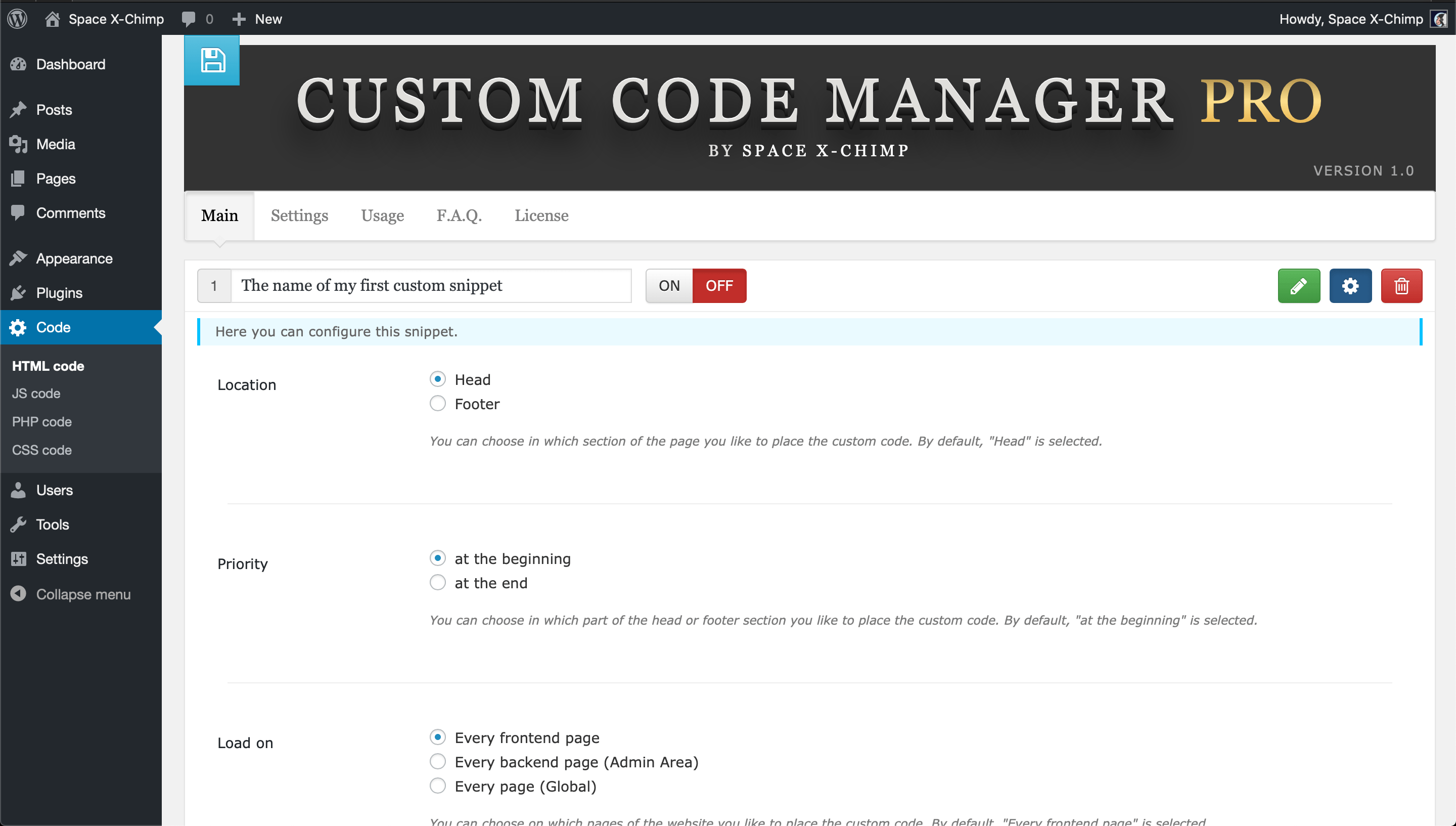Navigate to PHP code section

42,422
